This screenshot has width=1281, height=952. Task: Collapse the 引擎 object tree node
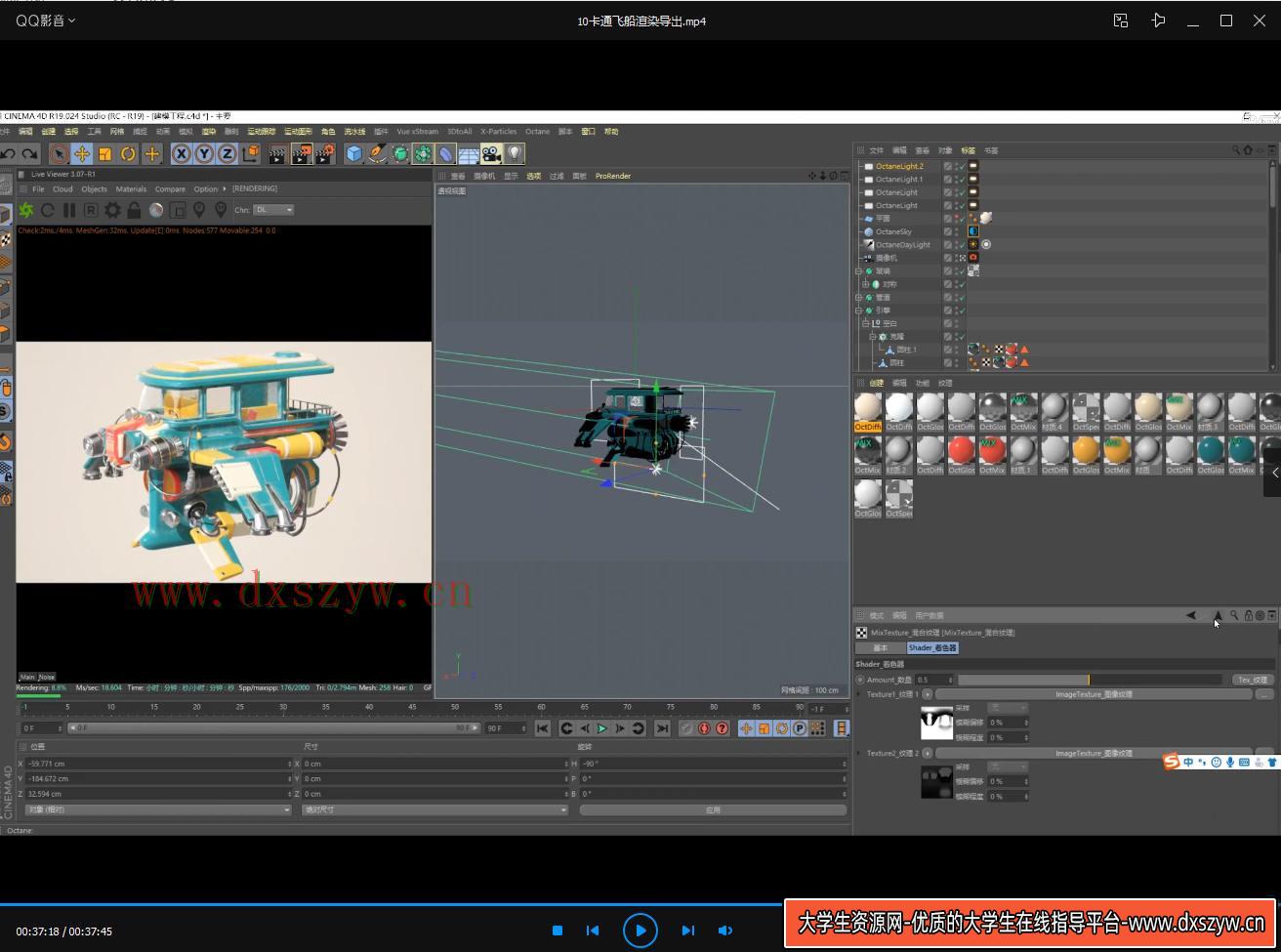pos(859,310)
